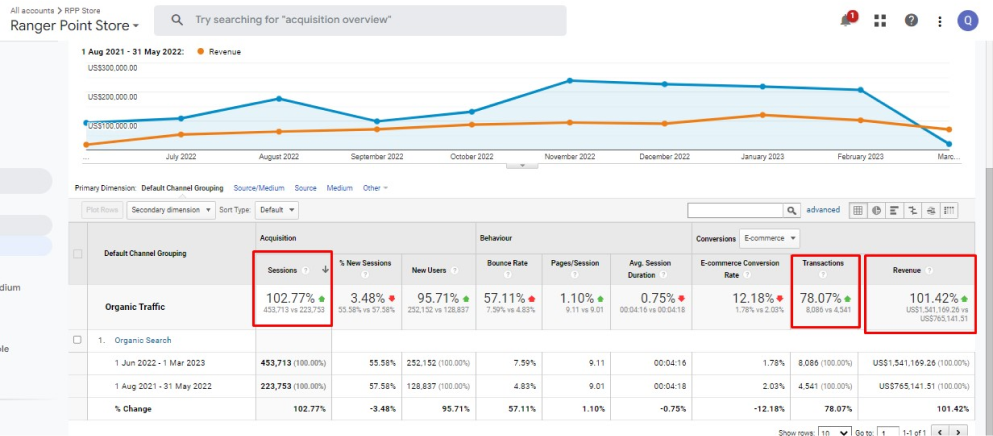Switch to data table view
993x436 pixels.
coord(858,210)
